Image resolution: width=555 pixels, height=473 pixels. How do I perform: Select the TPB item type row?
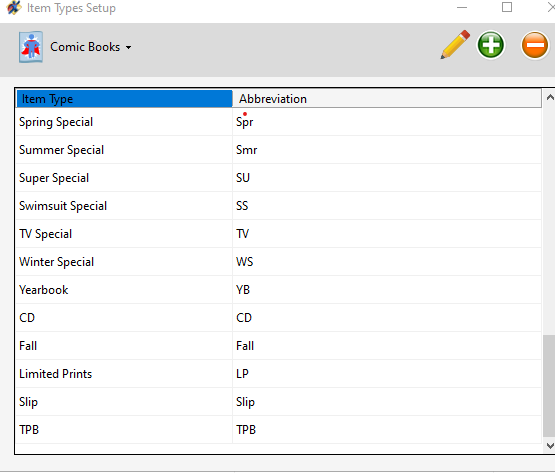click(279, 430)
